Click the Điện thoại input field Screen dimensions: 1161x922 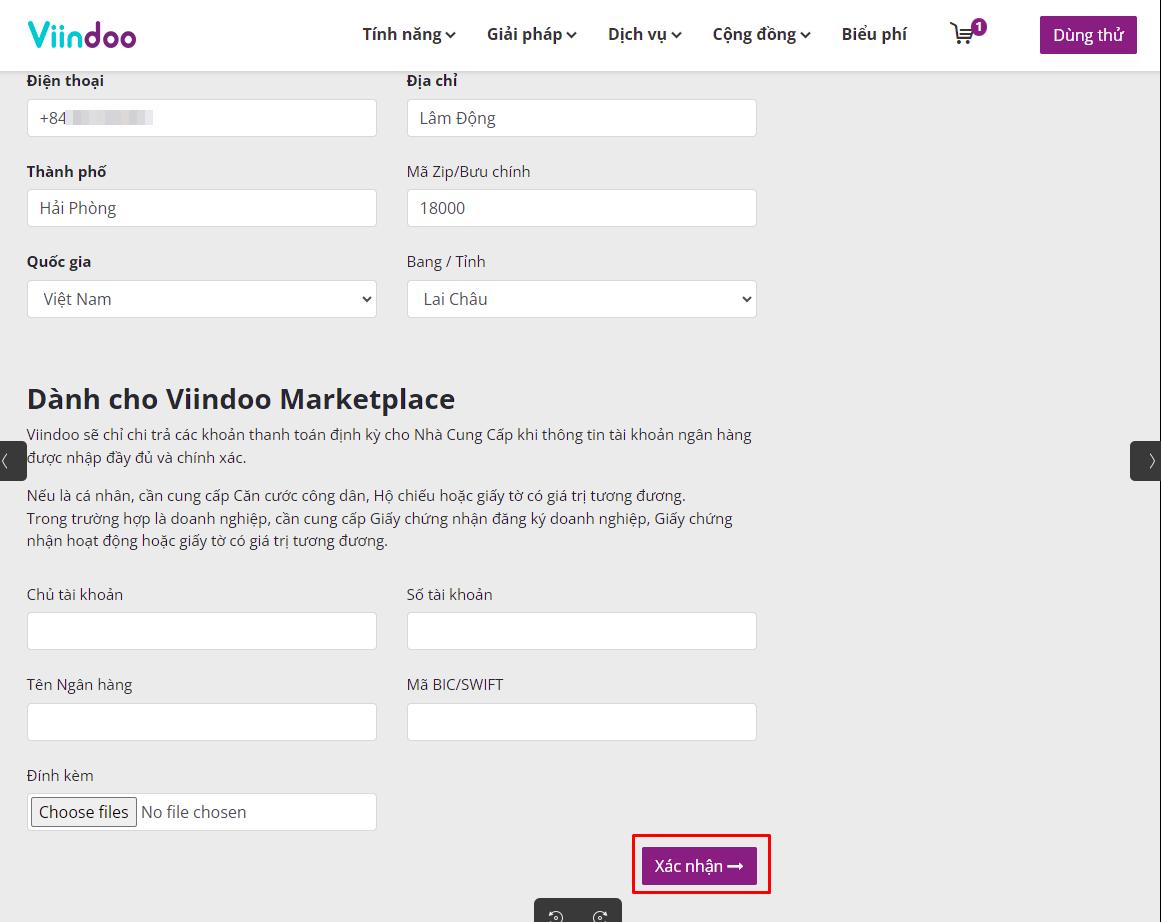pos(201,118)
